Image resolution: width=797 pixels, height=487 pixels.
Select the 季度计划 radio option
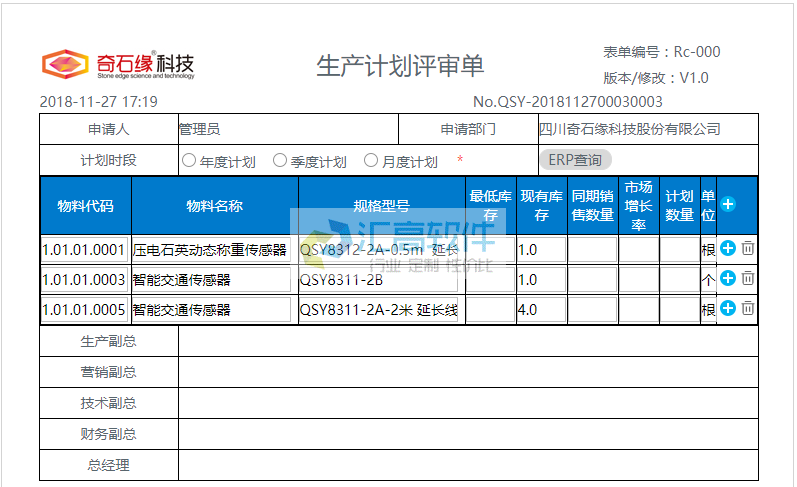tap(280, 160)
